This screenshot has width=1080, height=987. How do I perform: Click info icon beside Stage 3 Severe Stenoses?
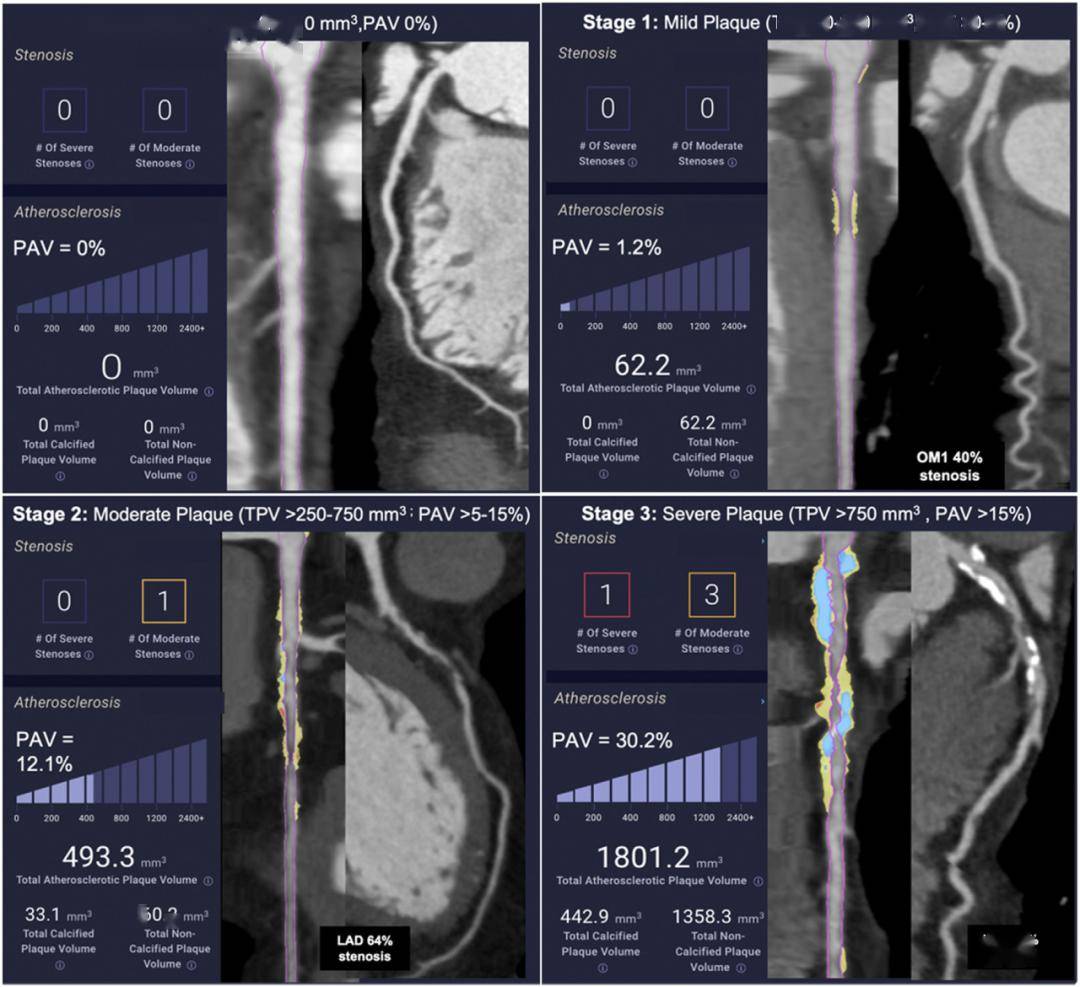click(x=631, y=649)
